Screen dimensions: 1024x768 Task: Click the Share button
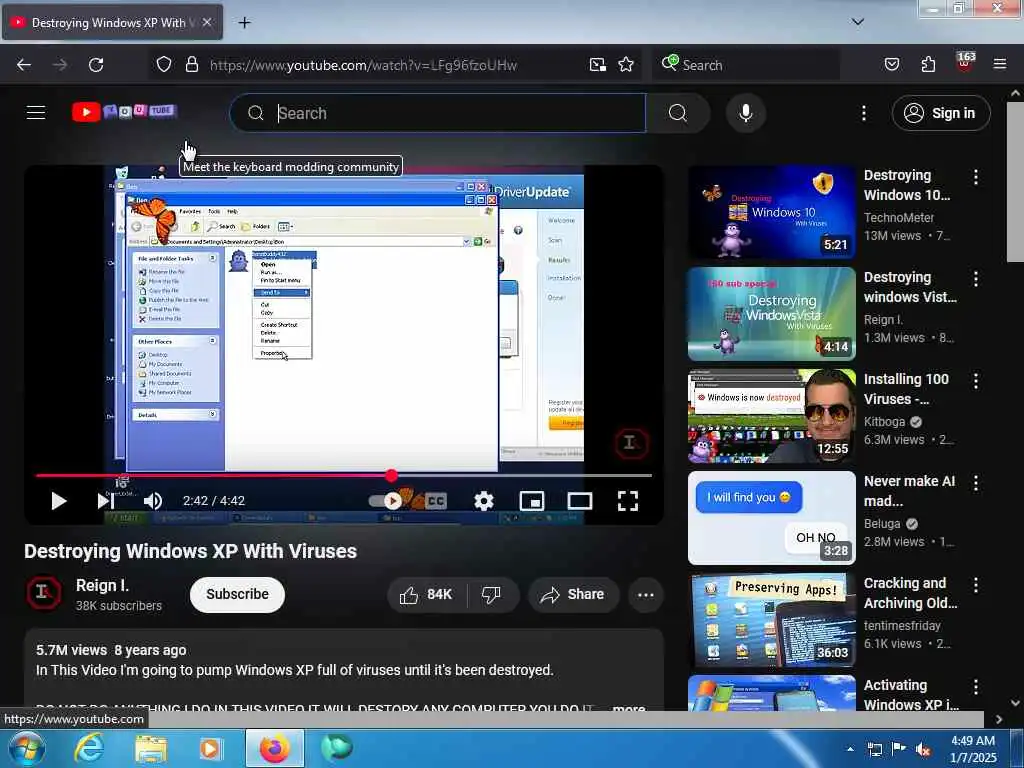pyautogui.click(x=573, y=594)
